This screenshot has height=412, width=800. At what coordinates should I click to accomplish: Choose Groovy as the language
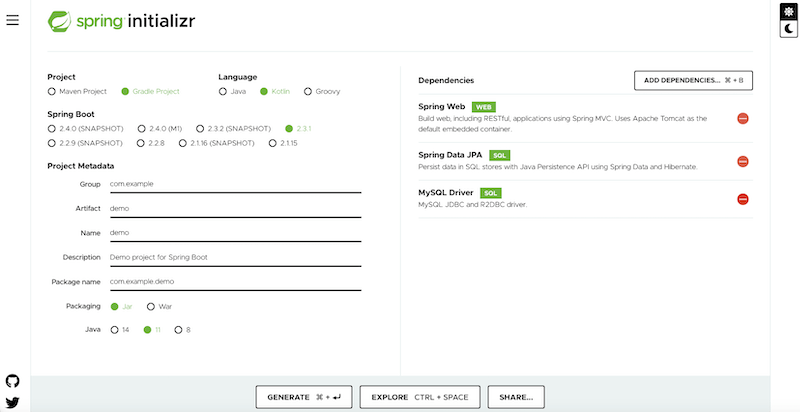point(322,92)
